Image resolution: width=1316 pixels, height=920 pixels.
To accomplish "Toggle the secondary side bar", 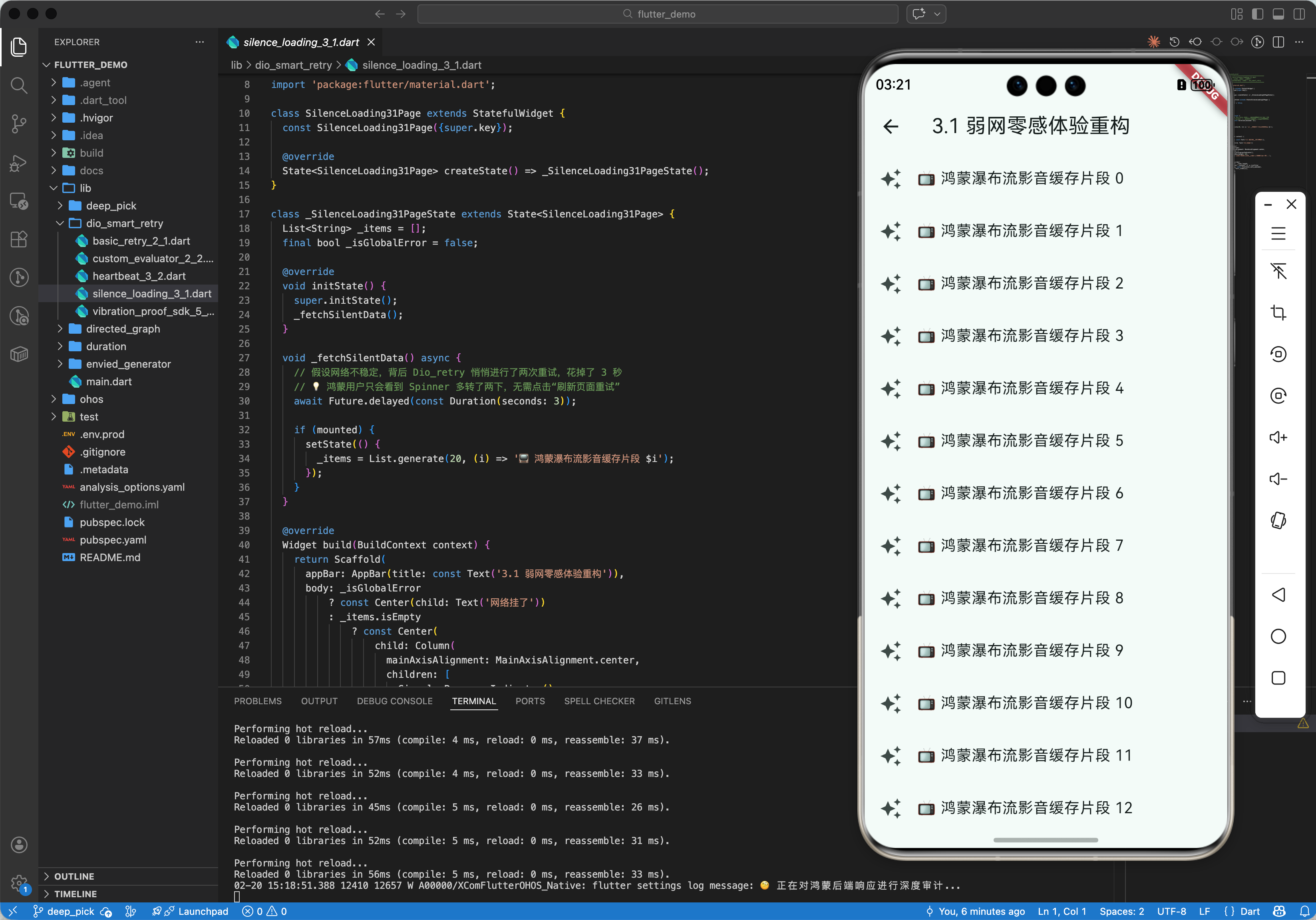I will coord(1299,14).
